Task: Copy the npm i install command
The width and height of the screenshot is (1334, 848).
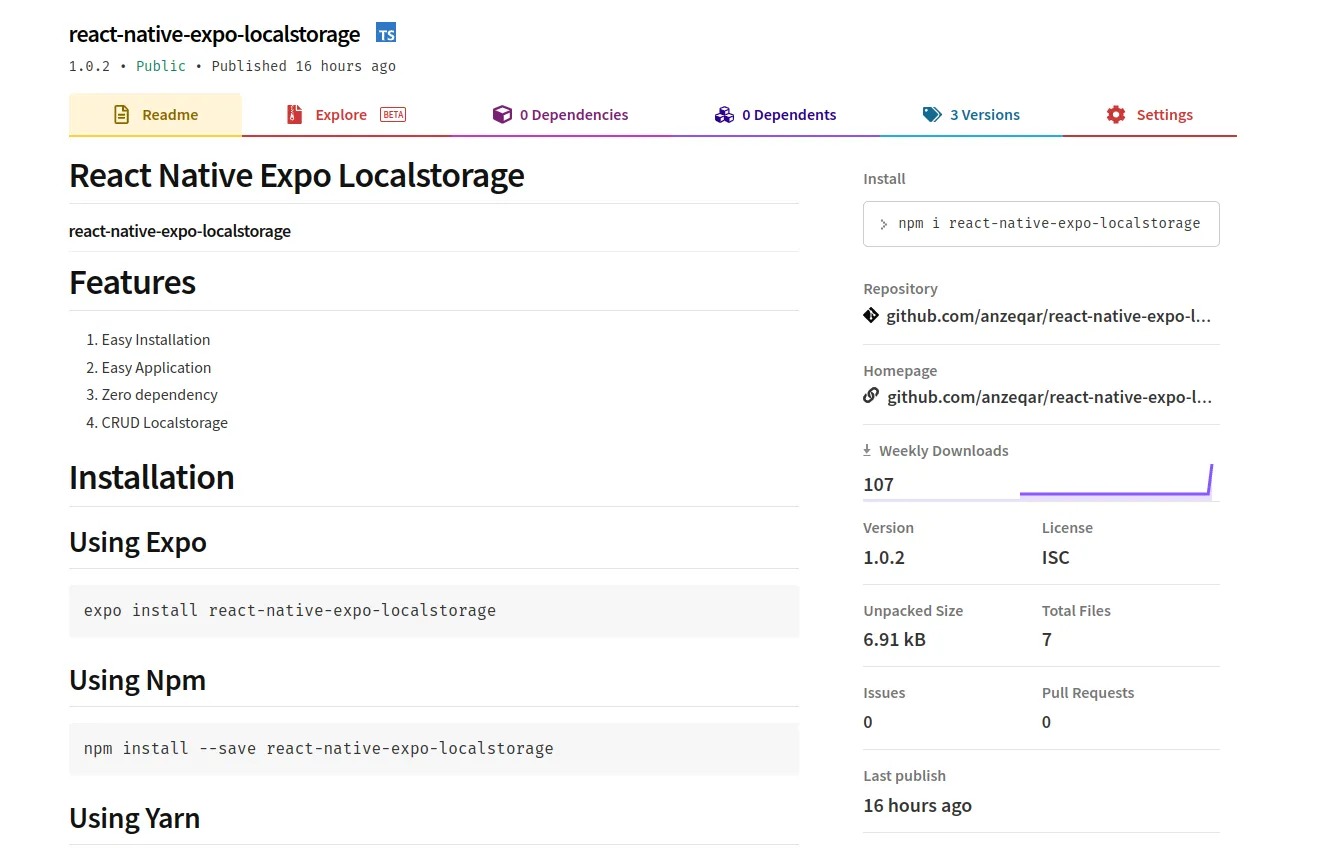Action: [1041, 224]
